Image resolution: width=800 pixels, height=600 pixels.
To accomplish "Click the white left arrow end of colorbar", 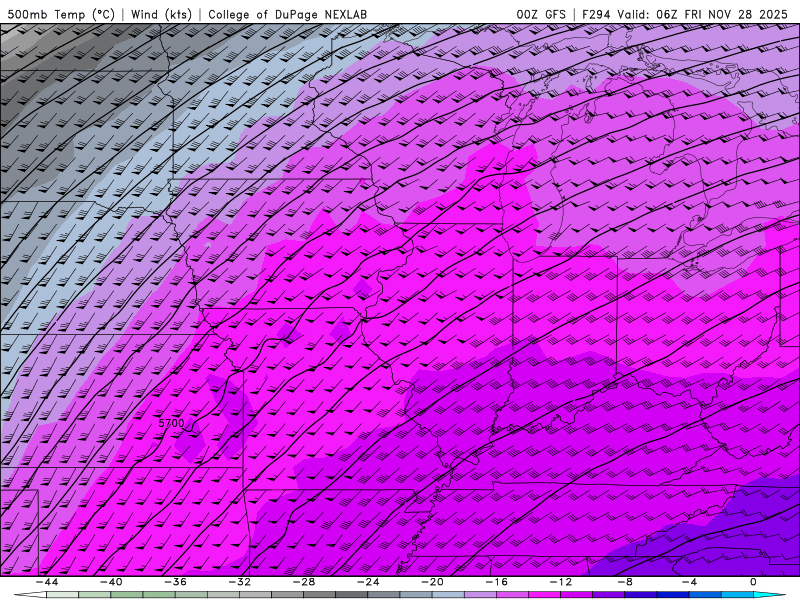I will pyautogui.click(x=30, y=595).
